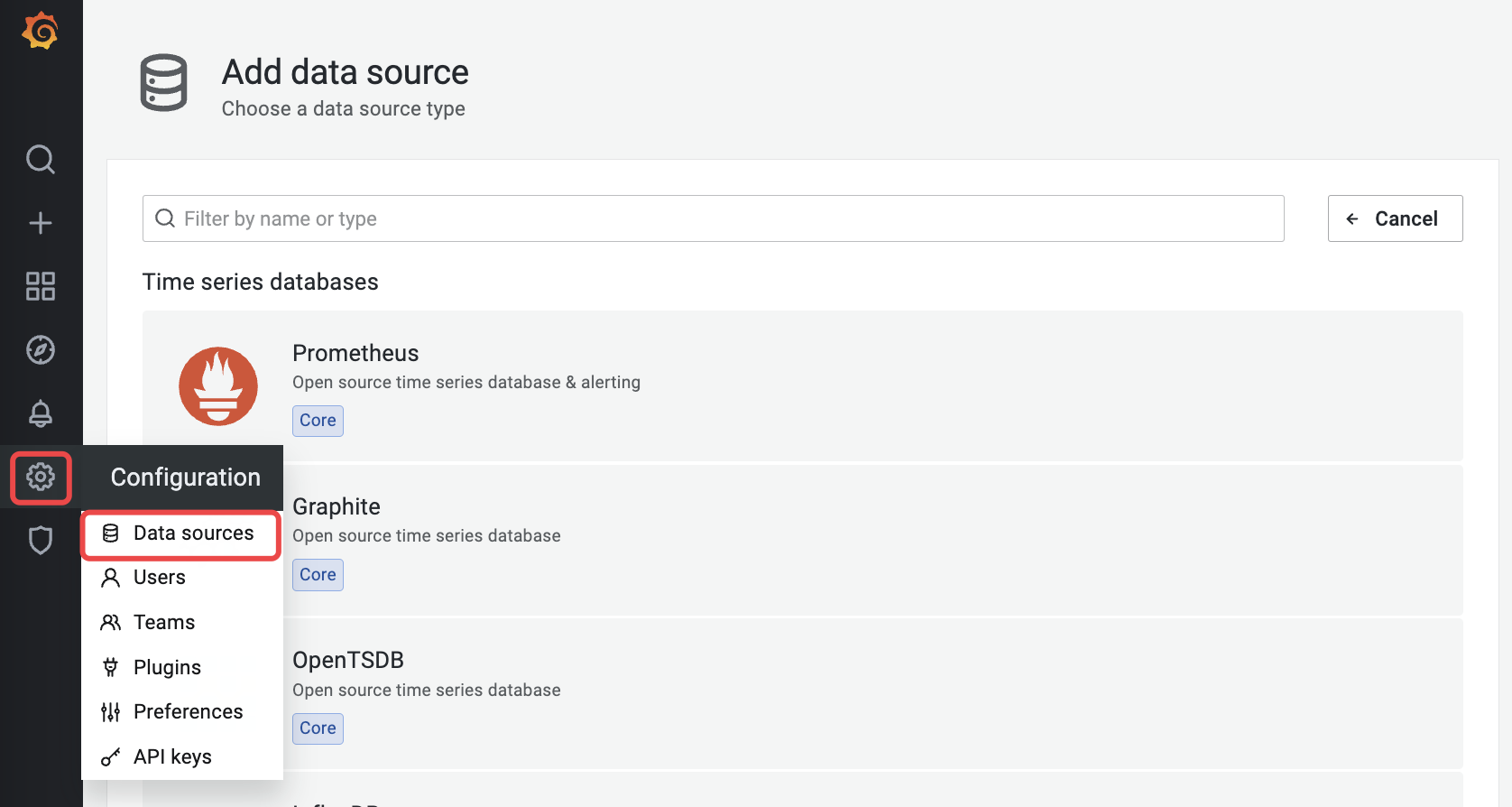This screenshot has width=1512, height=807.
Task: Open Teams from the Configuration menu
Action: click(164, 623)
